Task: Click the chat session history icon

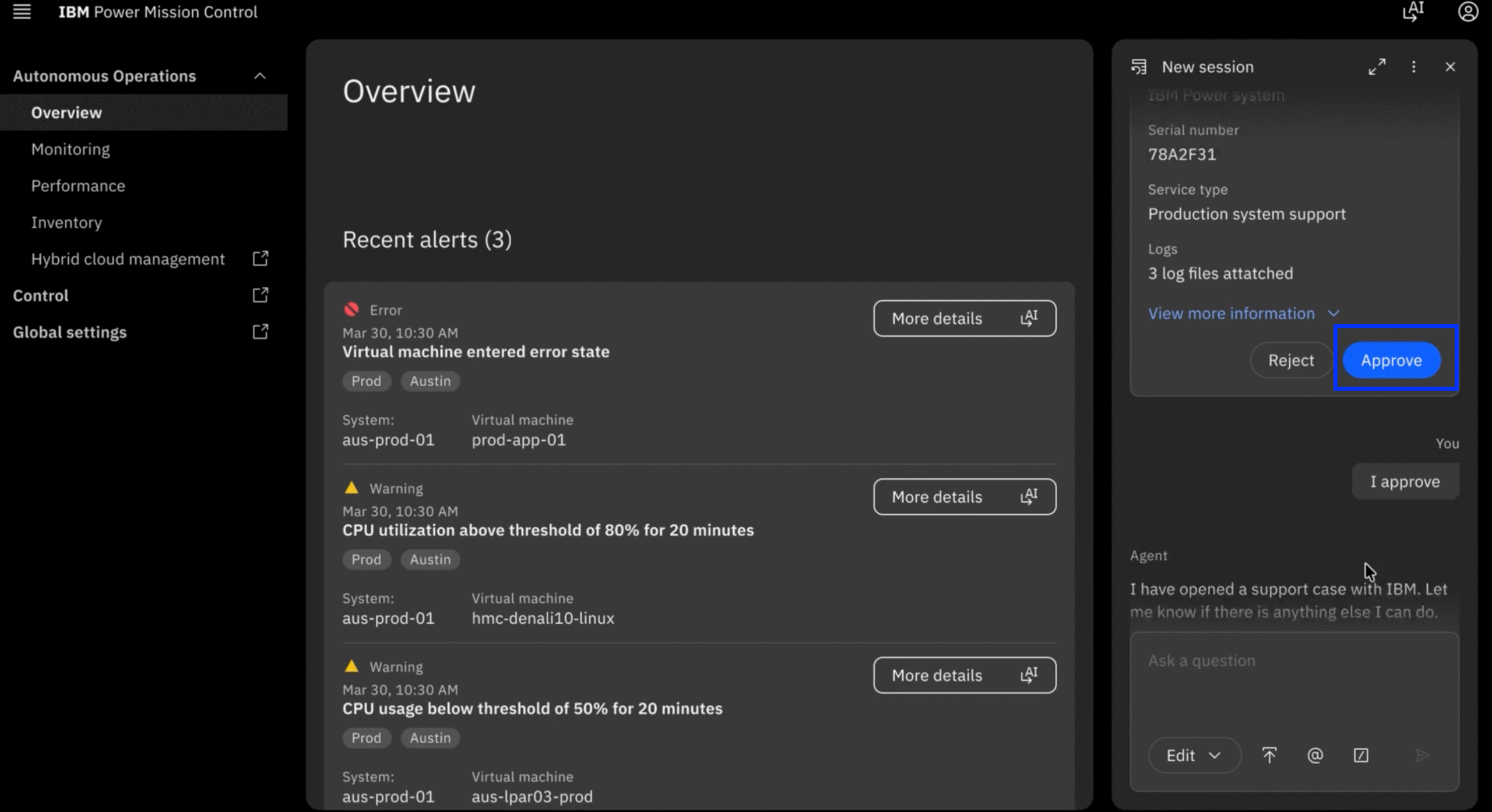Action: pos(1139,67)
